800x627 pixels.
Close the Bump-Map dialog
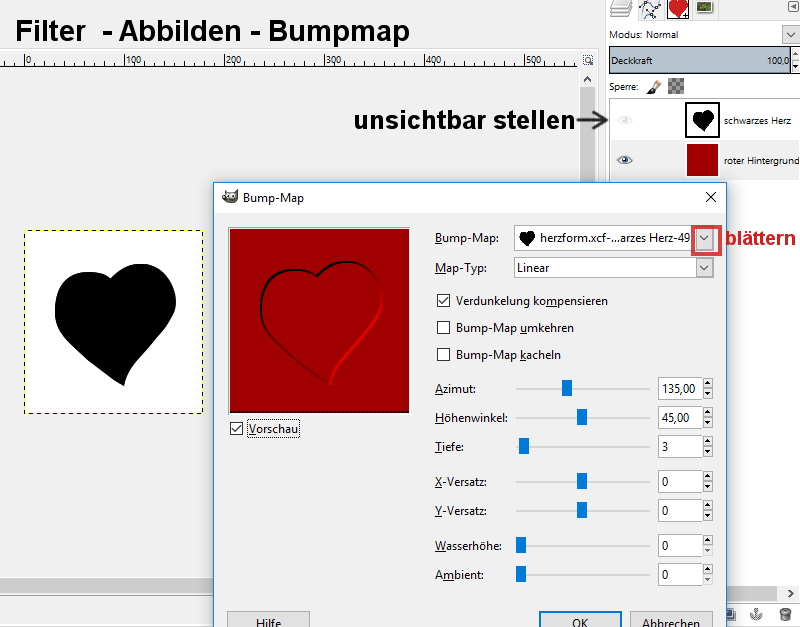click(711, 197)
